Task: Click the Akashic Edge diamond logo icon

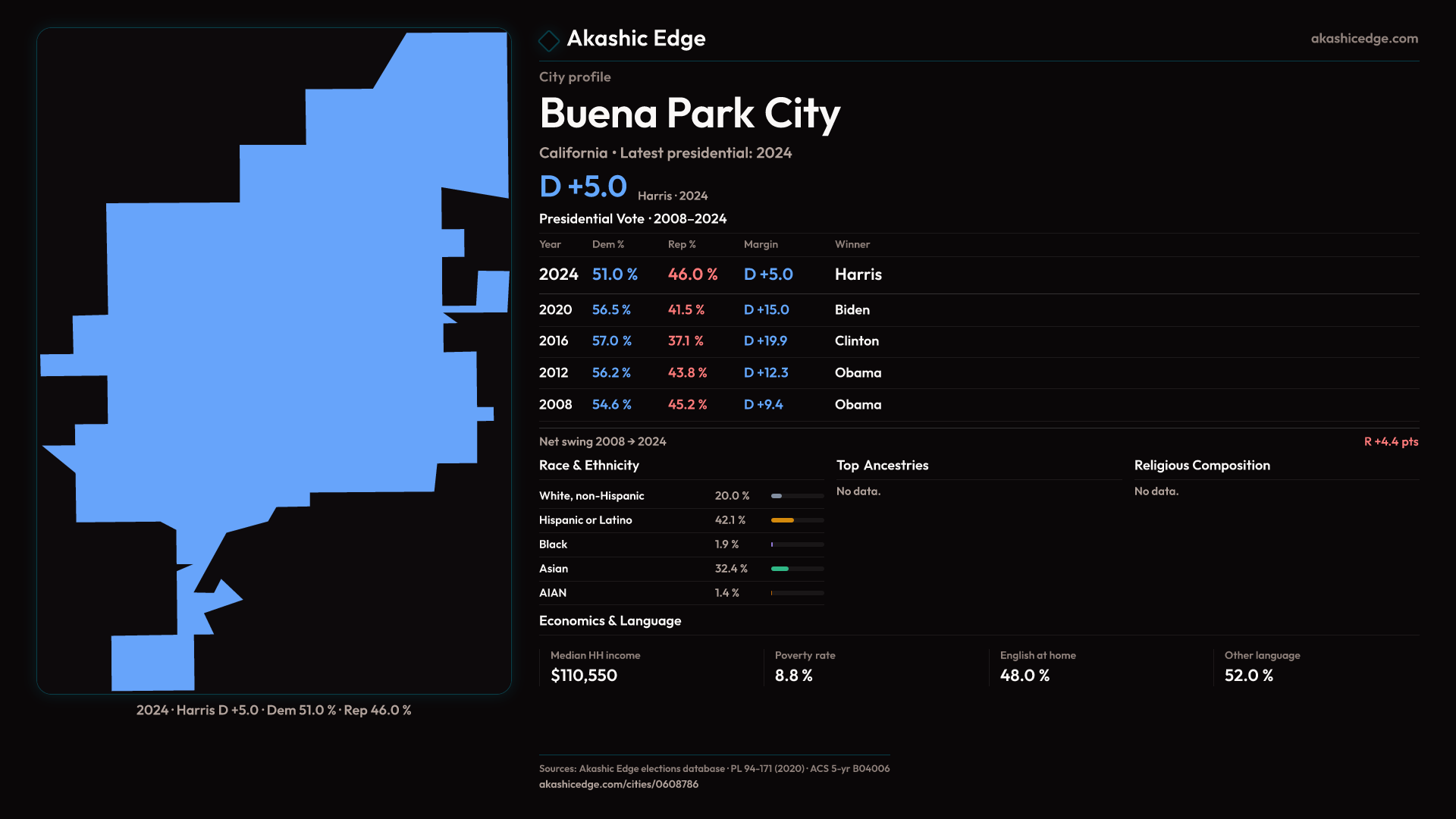Action: click(548, 40)
